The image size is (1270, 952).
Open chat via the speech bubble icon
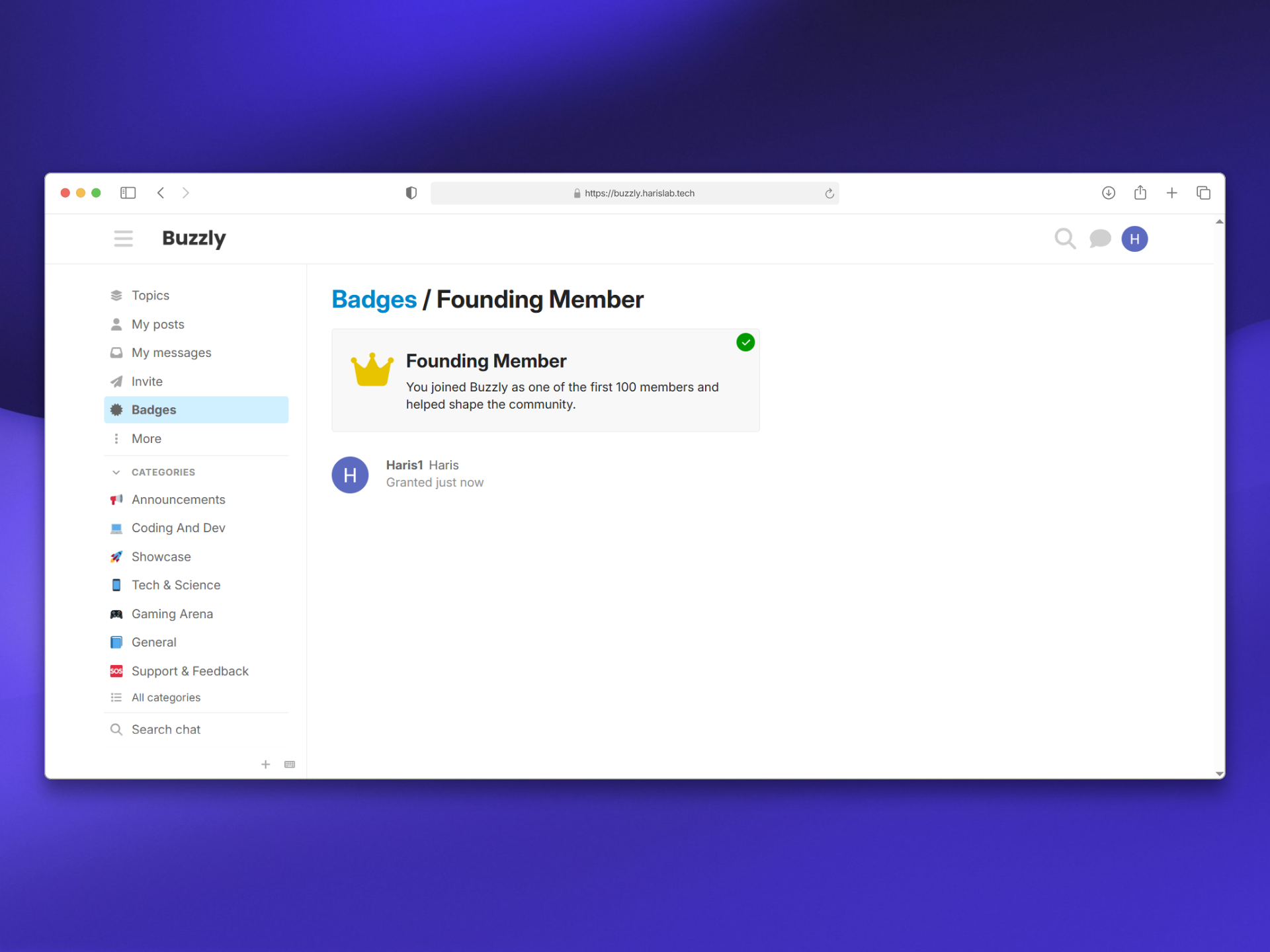pyautogui.click(x=1099, y=239)
